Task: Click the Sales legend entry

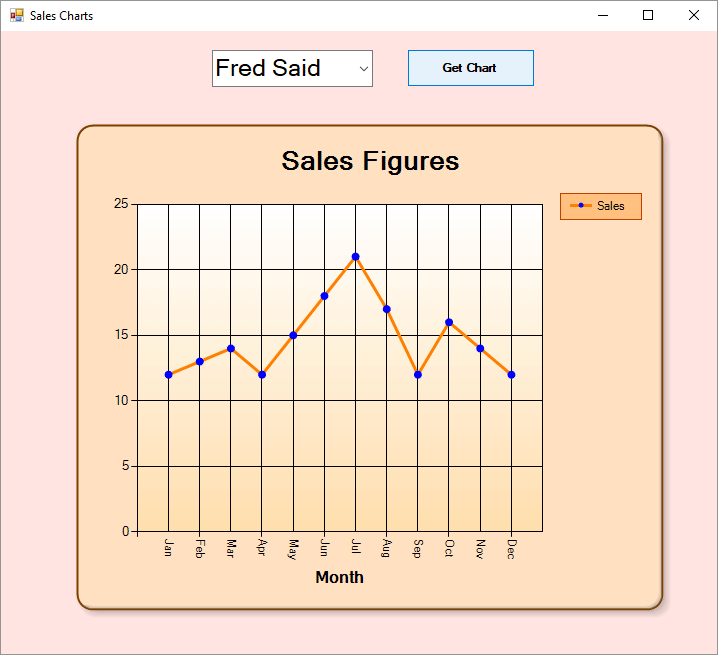Action: (600, 206)
